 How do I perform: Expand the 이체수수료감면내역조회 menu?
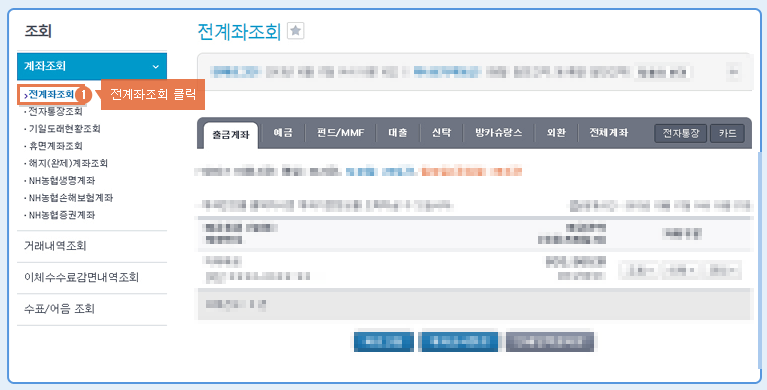coord(92,277)
